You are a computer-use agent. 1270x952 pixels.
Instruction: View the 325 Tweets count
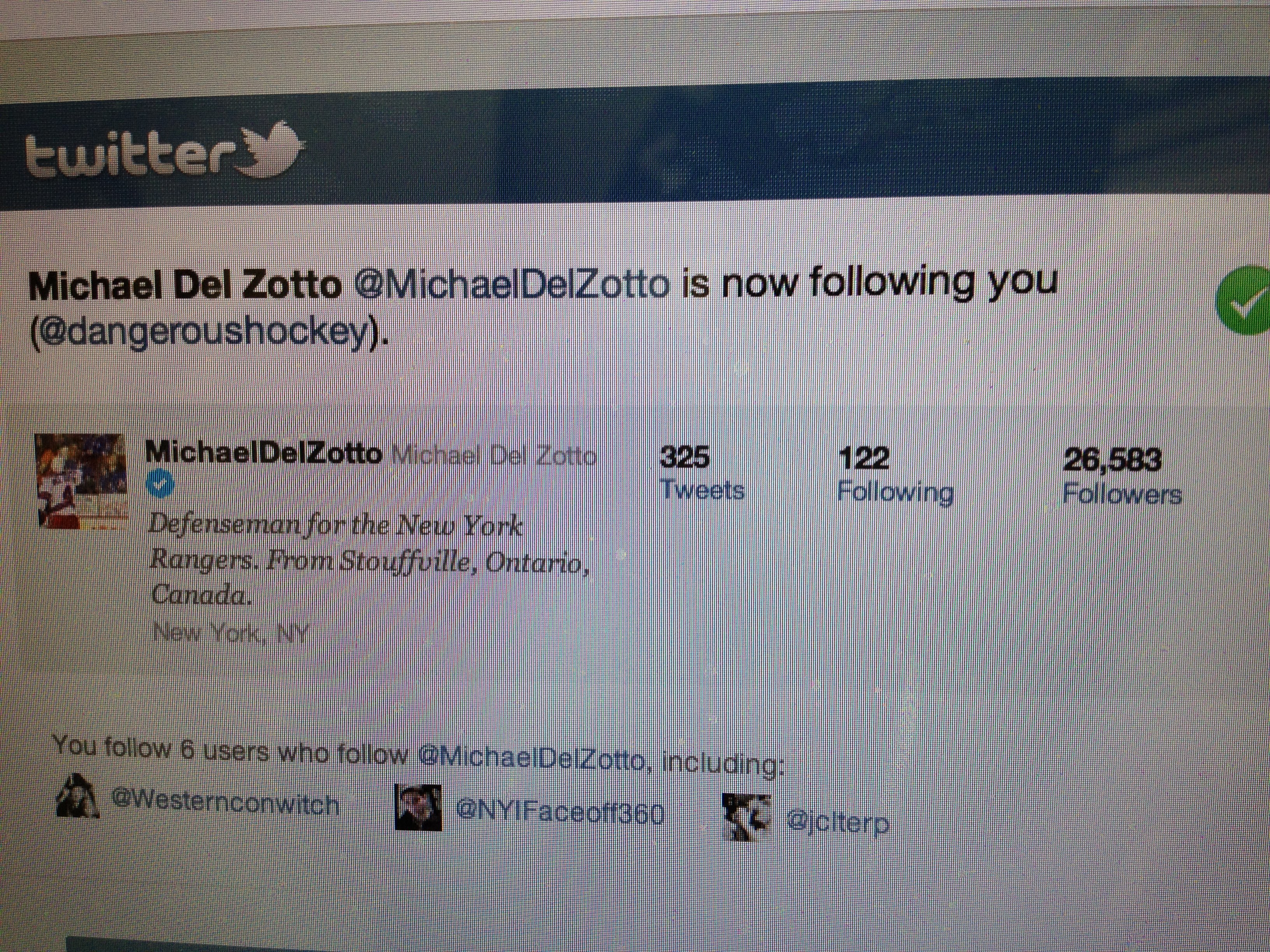[702, 473]
